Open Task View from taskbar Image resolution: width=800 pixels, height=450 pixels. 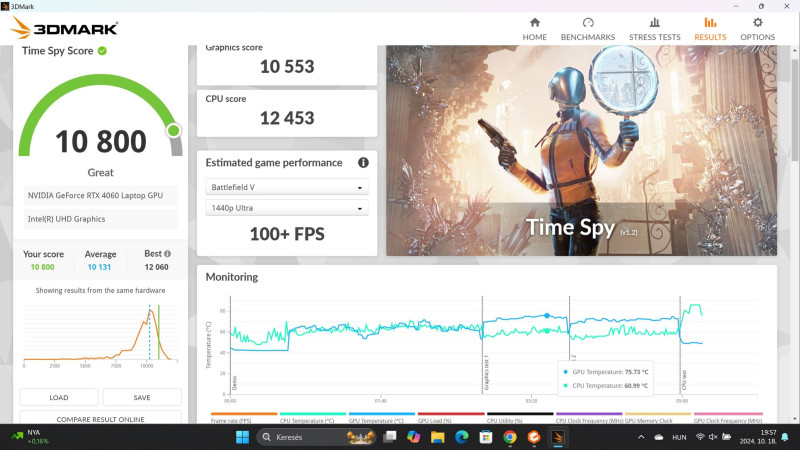390,437
